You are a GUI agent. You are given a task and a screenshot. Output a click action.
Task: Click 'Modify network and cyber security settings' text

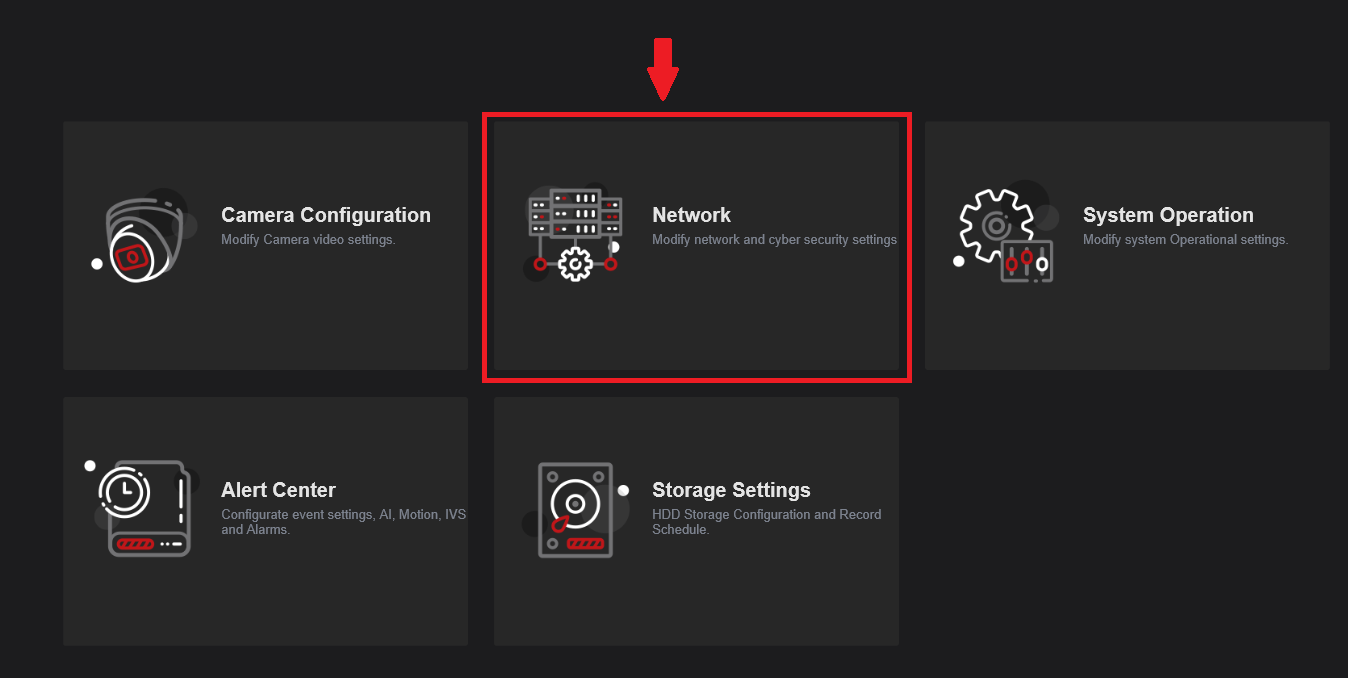(774, 240)
